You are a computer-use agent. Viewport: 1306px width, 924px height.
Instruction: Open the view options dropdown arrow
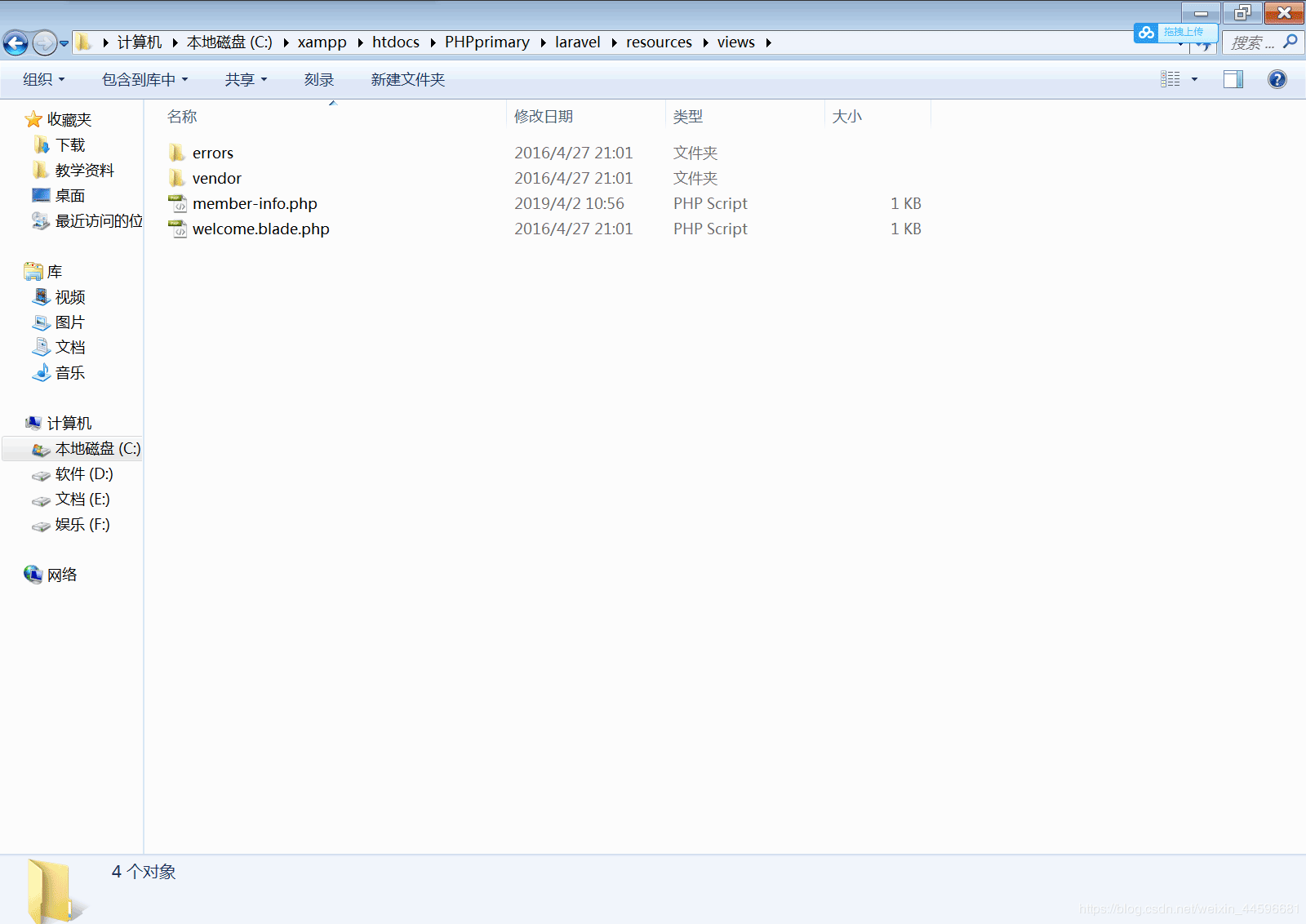click(x=1194, y=79)
